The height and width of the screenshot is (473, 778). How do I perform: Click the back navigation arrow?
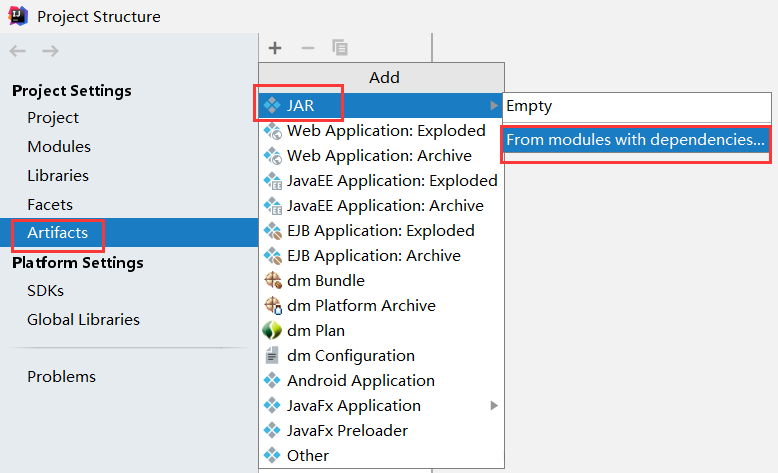(18, 51)
